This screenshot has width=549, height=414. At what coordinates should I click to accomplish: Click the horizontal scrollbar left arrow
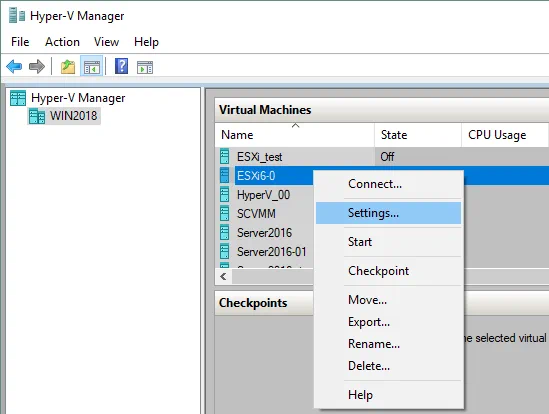point(223,277)
